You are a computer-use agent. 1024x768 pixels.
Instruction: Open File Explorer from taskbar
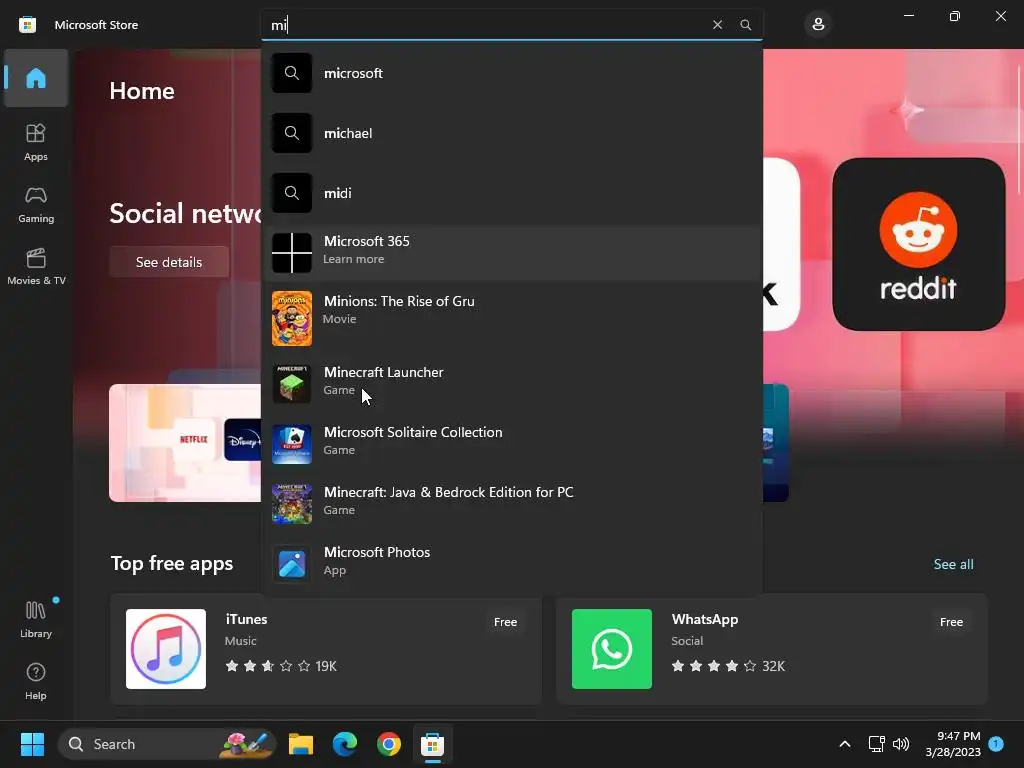(301, 744)
